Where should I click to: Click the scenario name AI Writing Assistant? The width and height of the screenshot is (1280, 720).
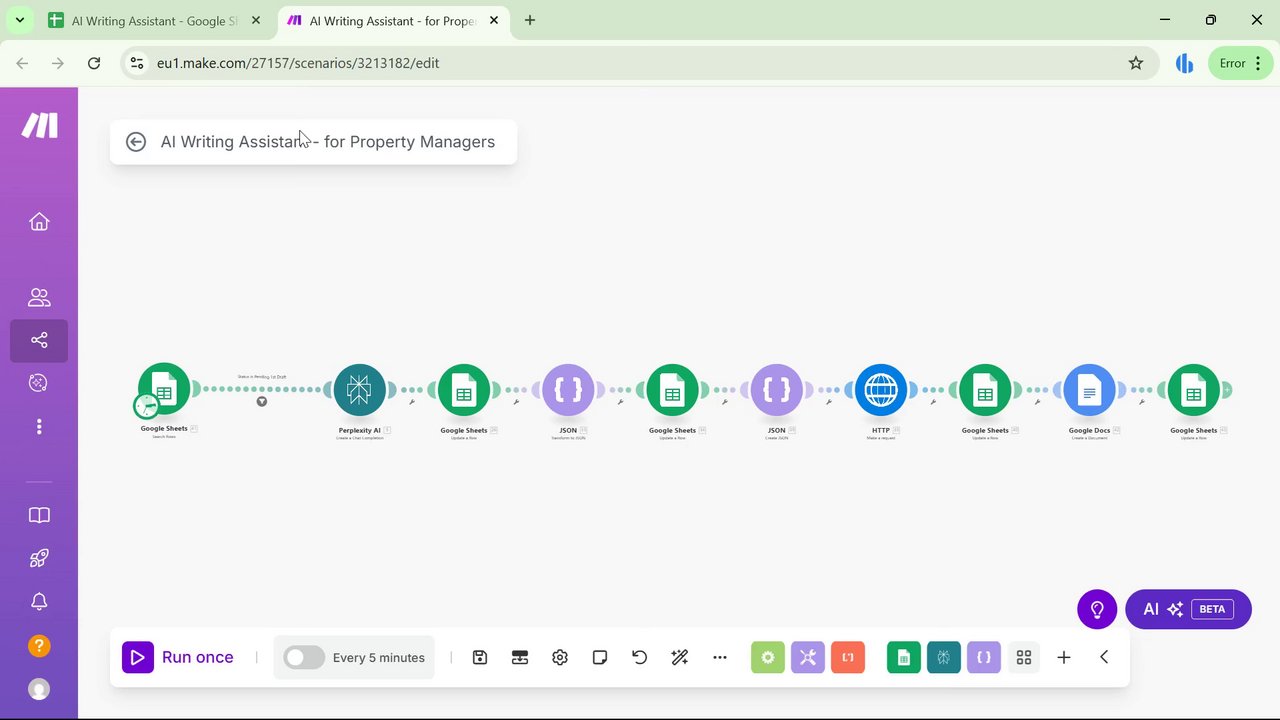[x=328, y=142]
